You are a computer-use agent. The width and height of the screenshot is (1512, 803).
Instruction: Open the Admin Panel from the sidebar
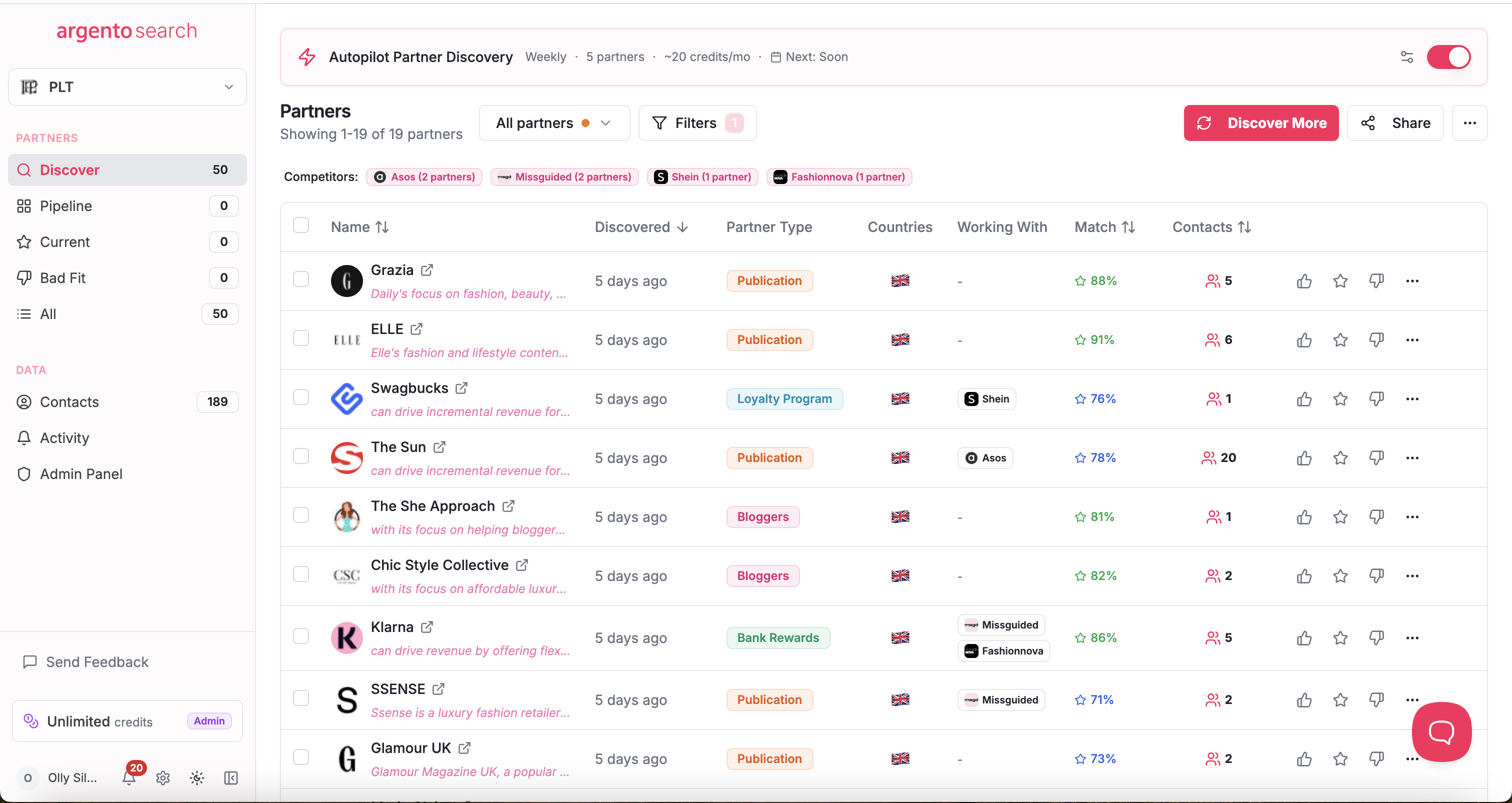pos(81,473)
